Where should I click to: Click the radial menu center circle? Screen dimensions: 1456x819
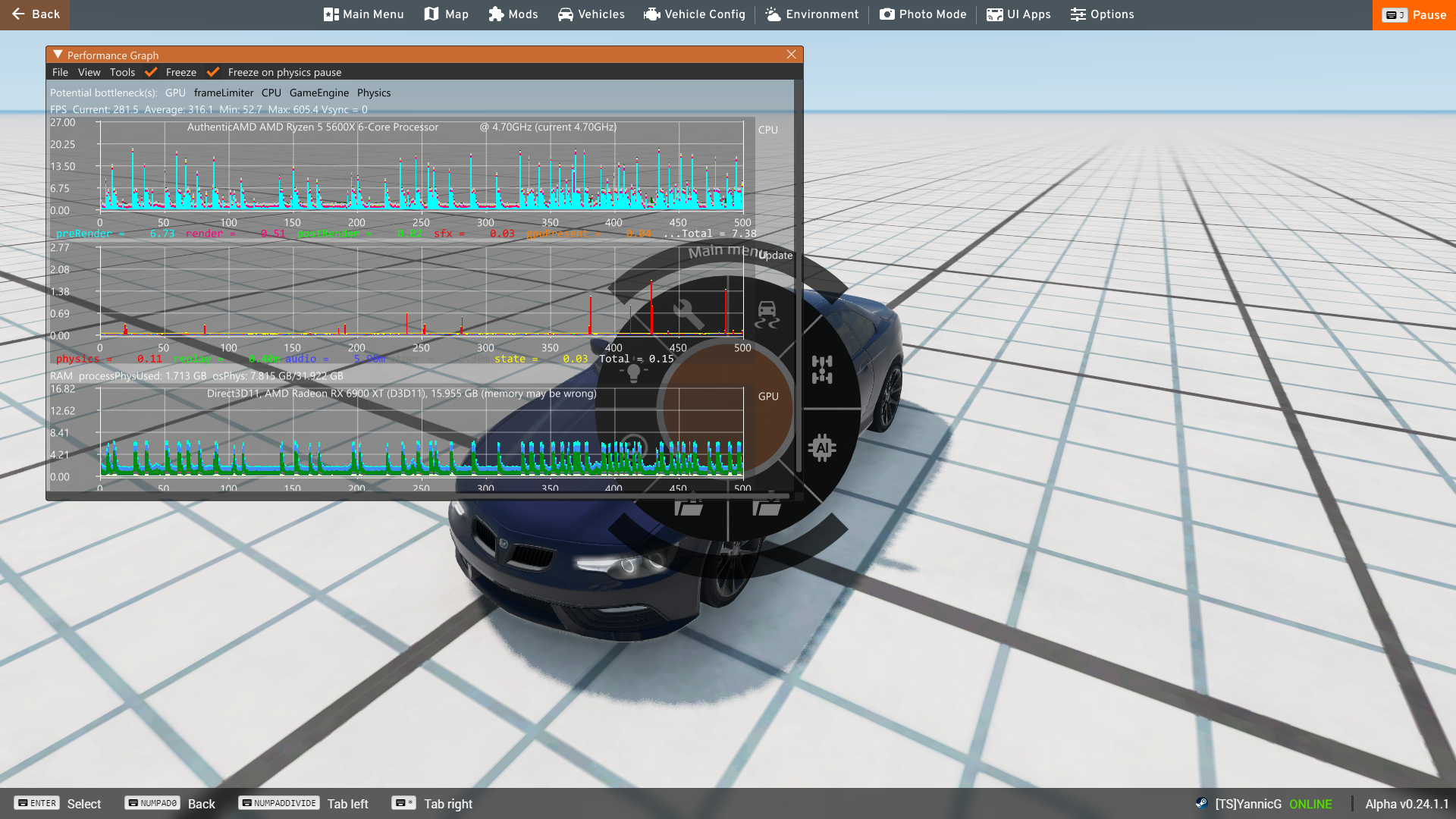point(728,408)
